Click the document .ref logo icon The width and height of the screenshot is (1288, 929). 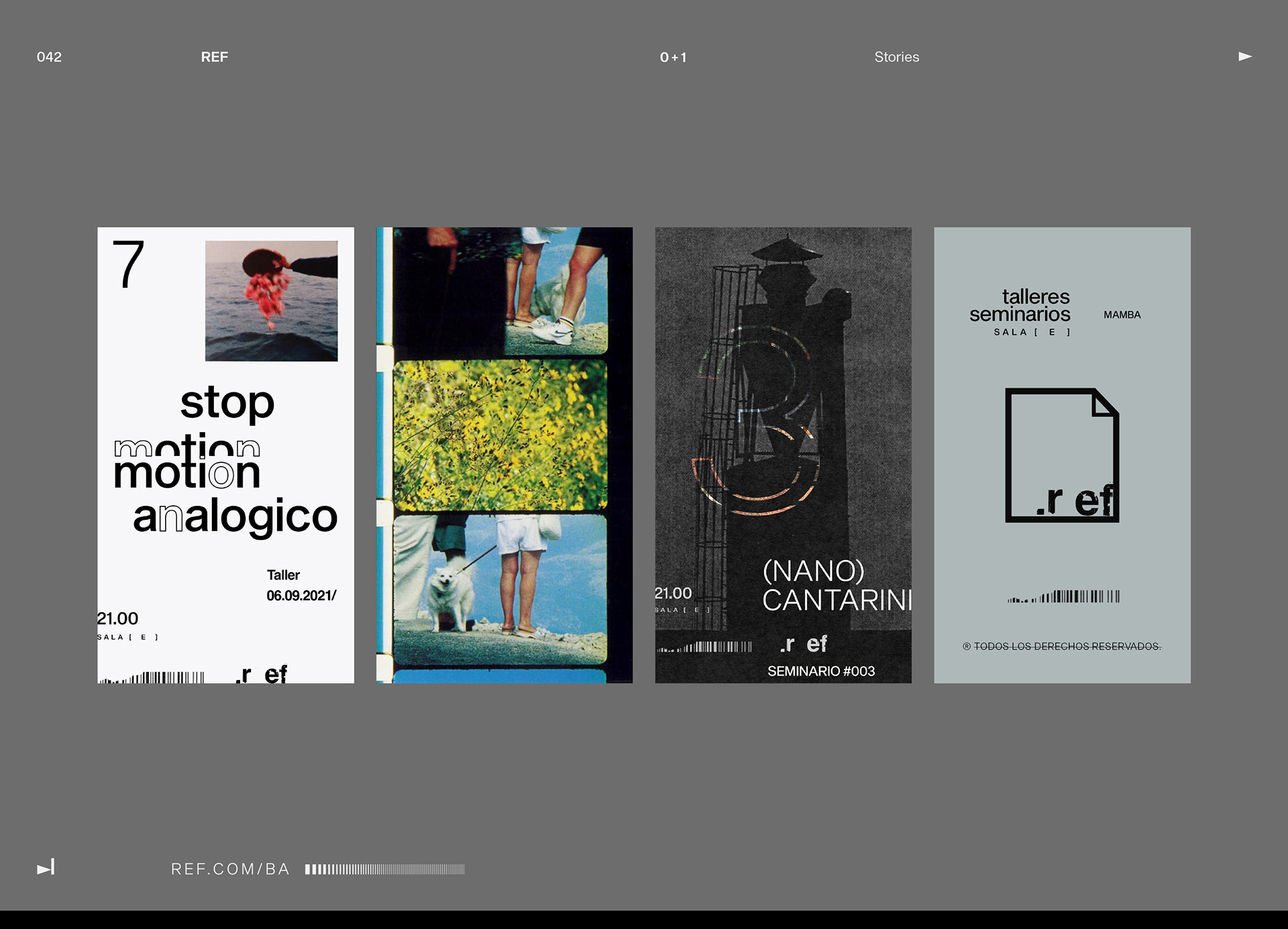1062,455
